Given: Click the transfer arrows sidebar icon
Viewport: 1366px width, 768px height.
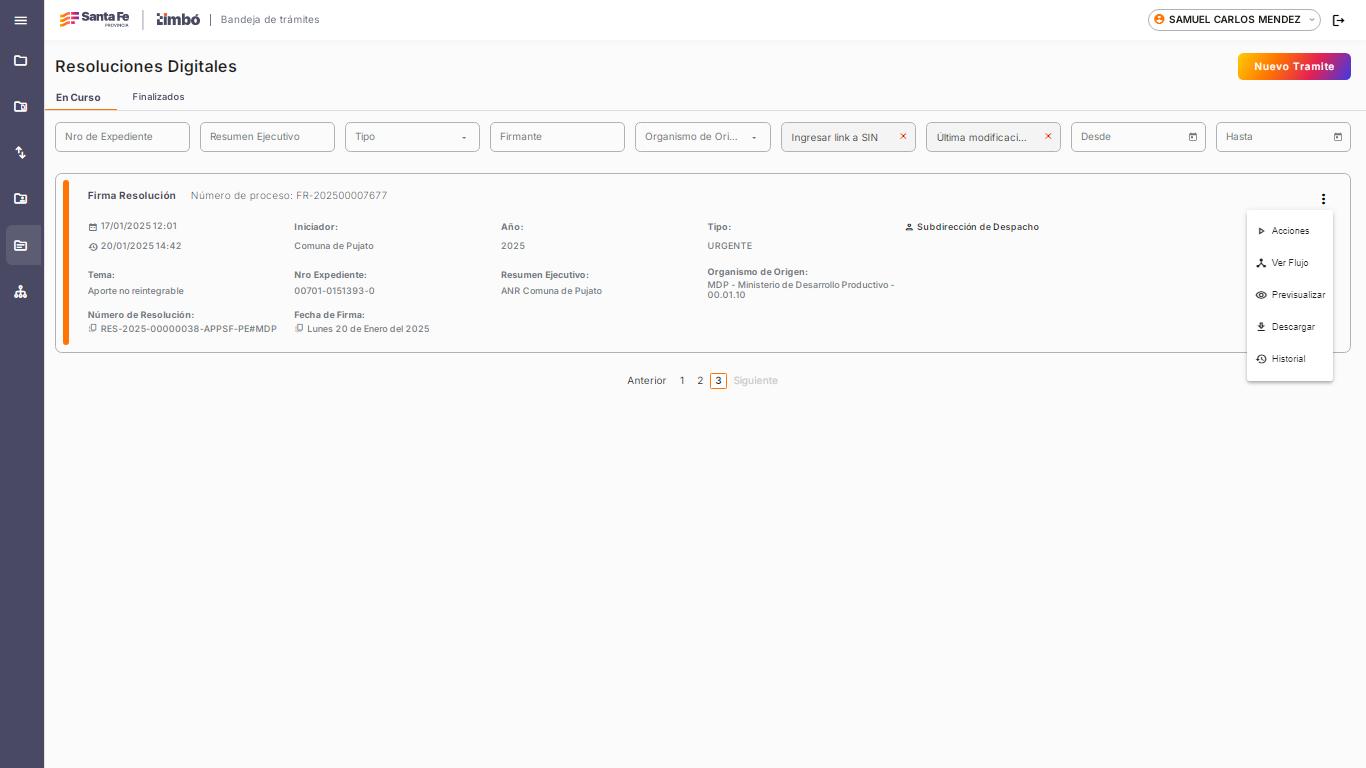Looking at the screenshot, I should pyautogui.click(x=20, y=153).
